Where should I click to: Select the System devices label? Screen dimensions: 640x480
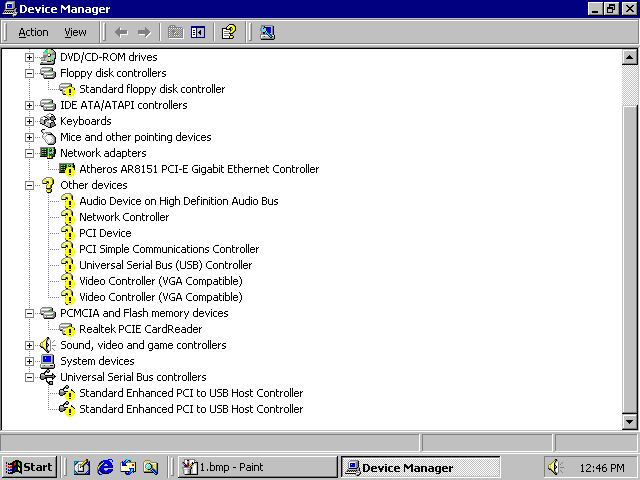click(x=97, y=361)
